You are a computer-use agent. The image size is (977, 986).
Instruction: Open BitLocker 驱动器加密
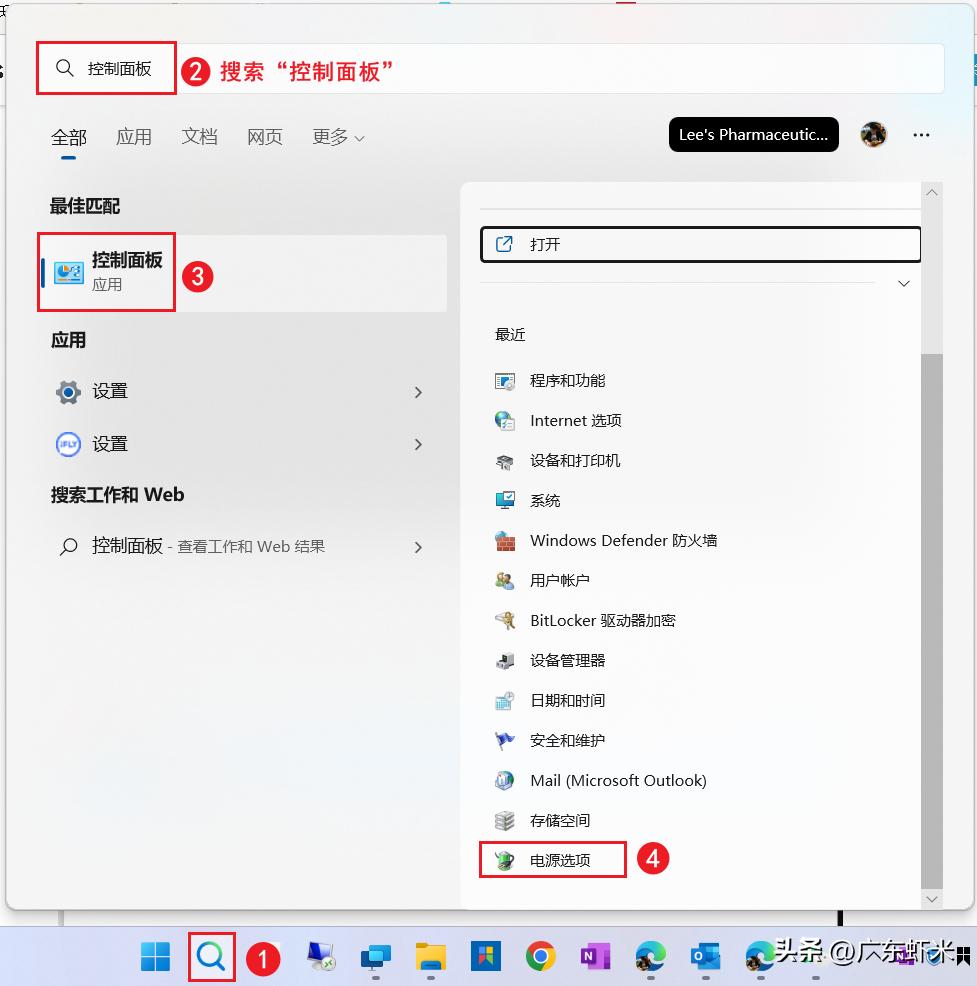tap(602, 620)
